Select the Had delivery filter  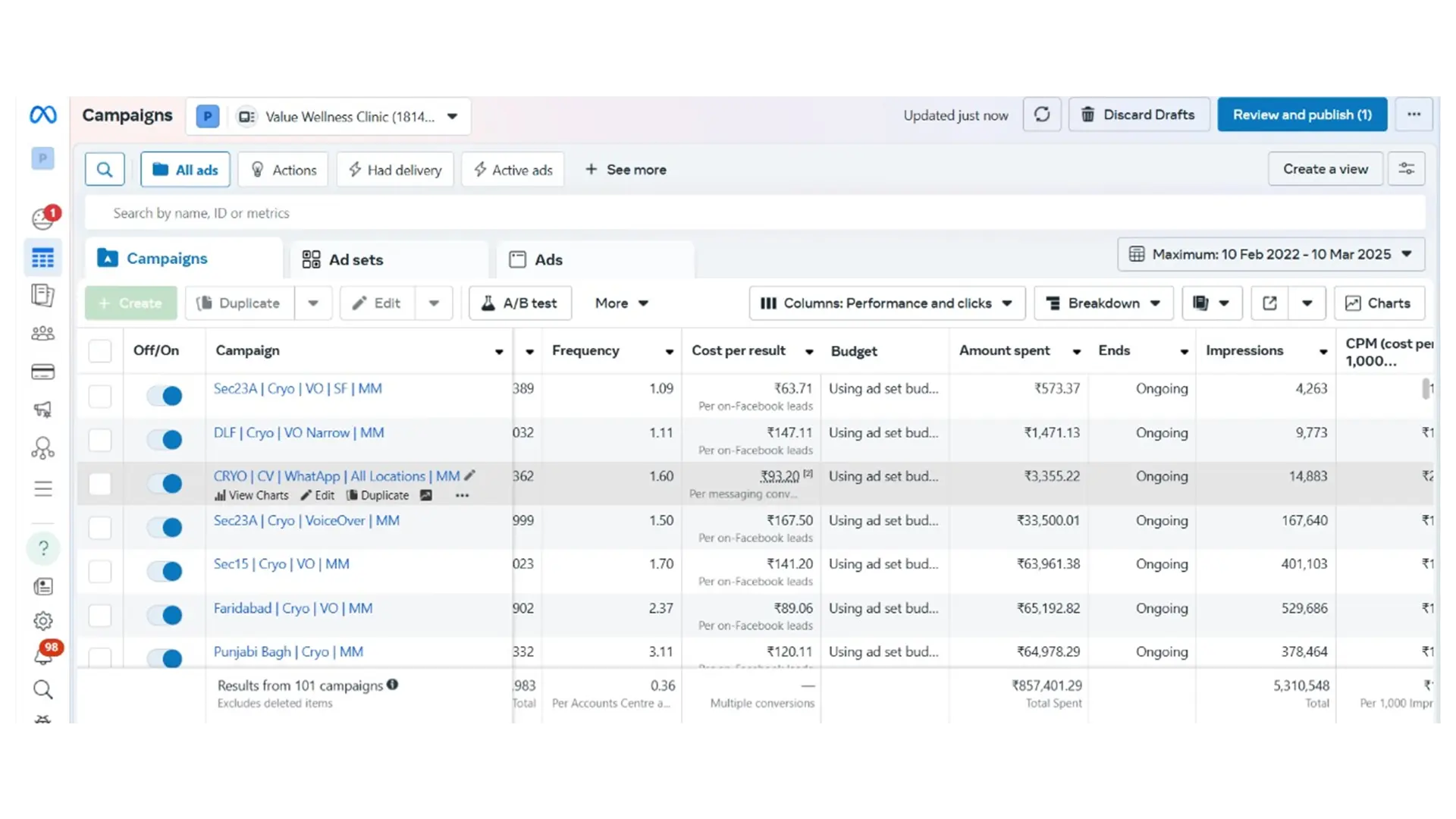[395, 169]
